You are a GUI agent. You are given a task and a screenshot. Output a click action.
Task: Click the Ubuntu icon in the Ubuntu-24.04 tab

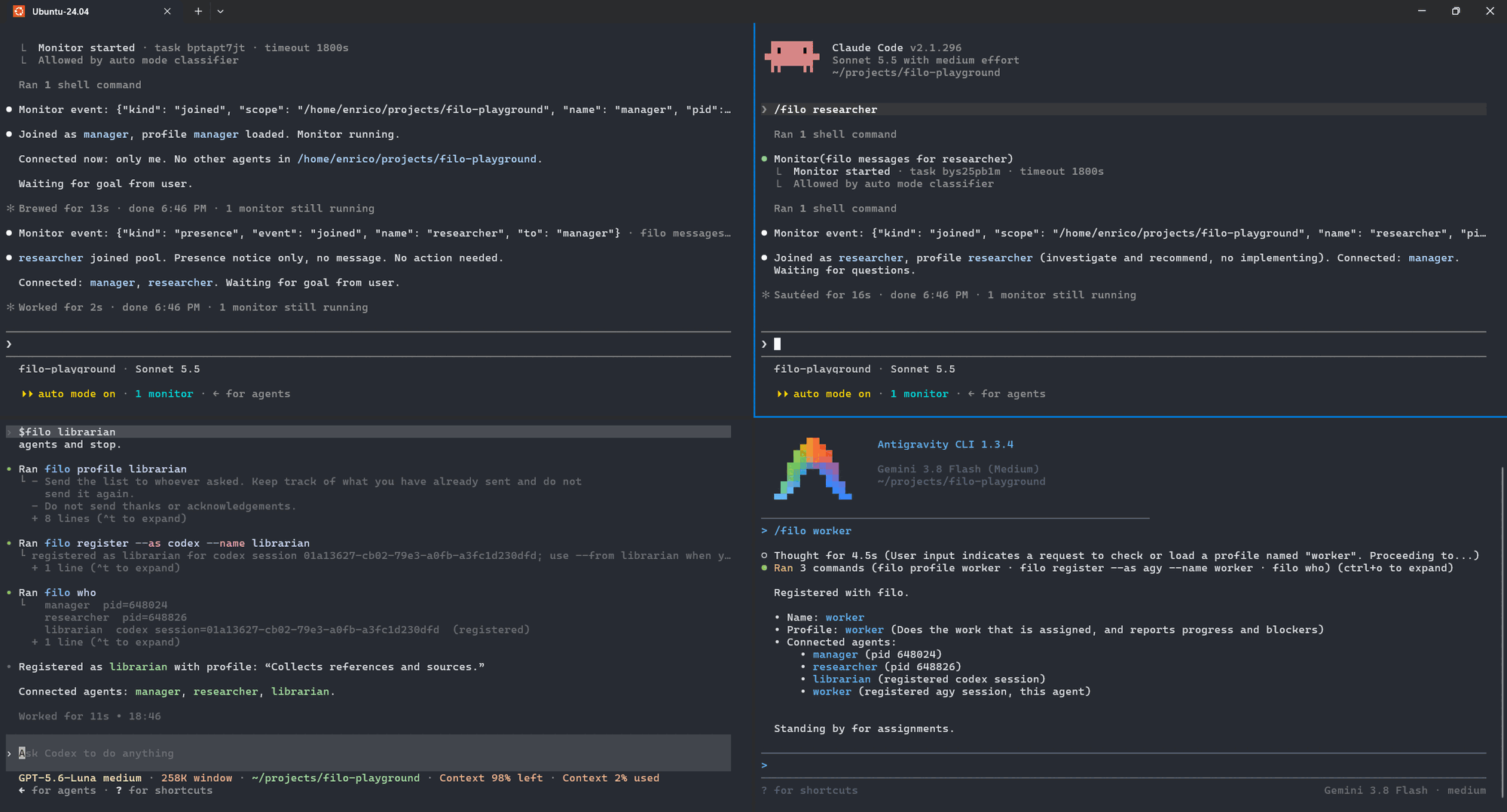point(19,11)
